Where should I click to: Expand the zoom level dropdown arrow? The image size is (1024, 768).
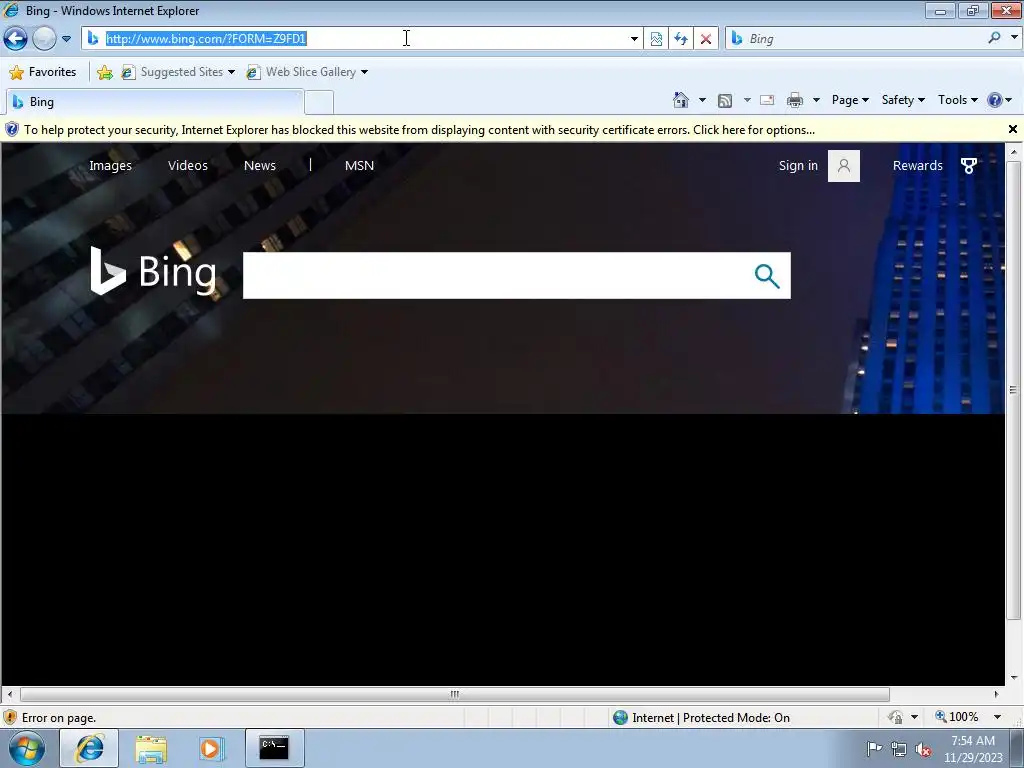[x=997, y=717]
